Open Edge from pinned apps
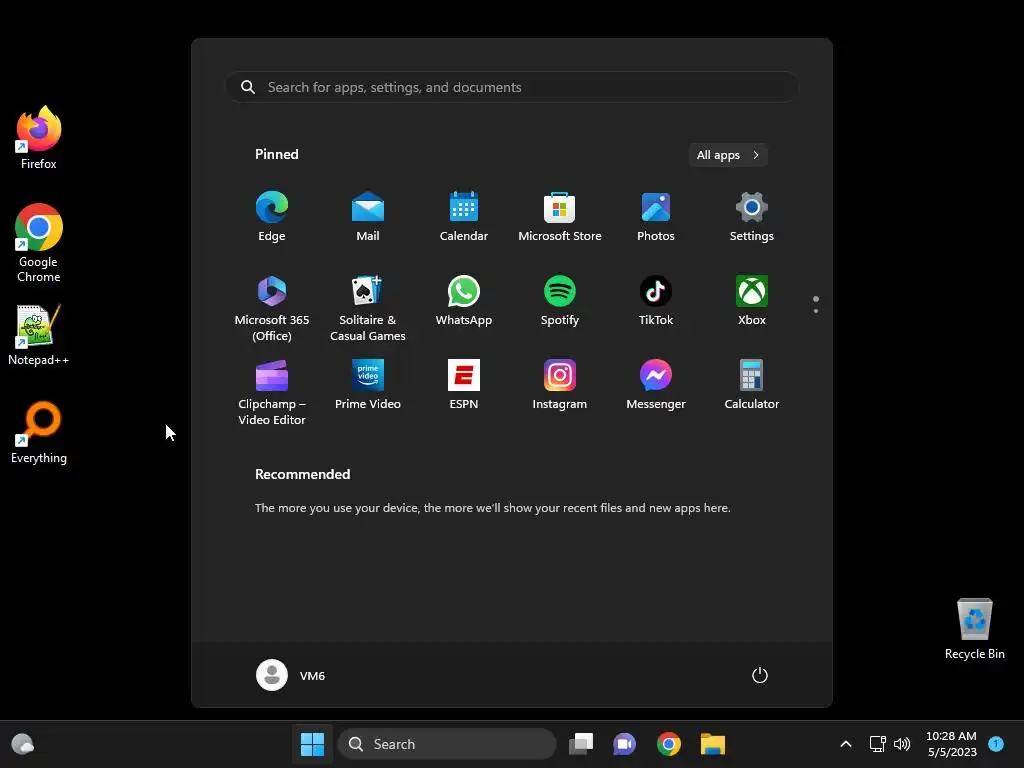 click(272, 217)
